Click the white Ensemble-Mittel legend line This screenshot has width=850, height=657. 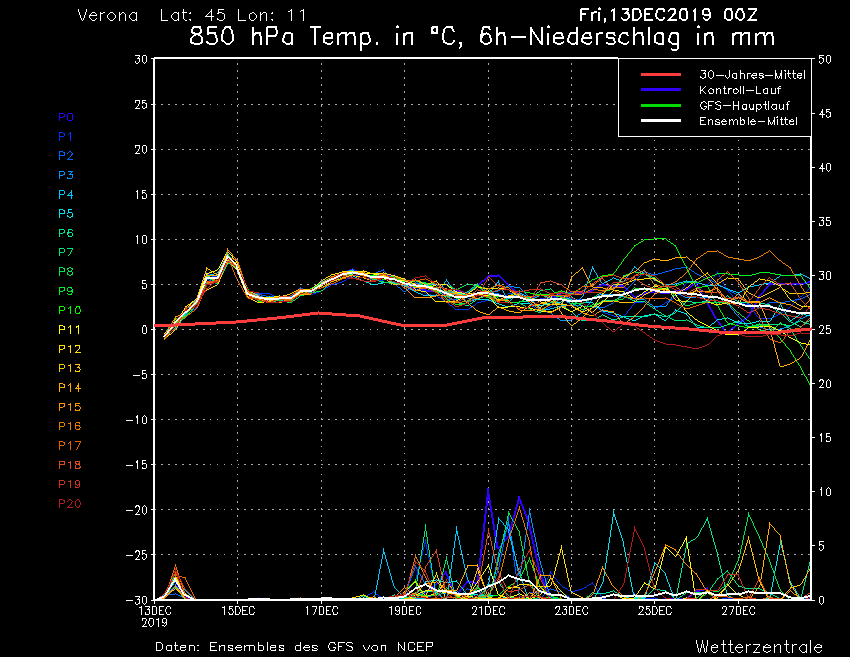[x=661, y=121]
